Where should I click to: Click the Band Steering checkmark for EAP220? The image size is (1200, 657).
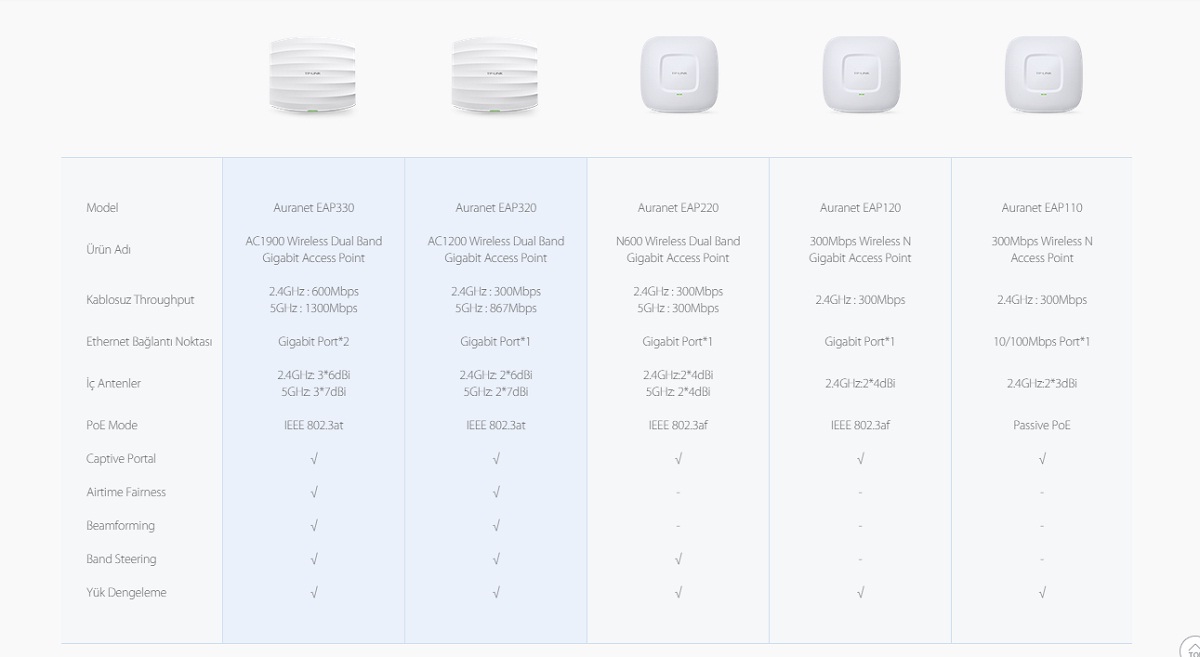678,560
